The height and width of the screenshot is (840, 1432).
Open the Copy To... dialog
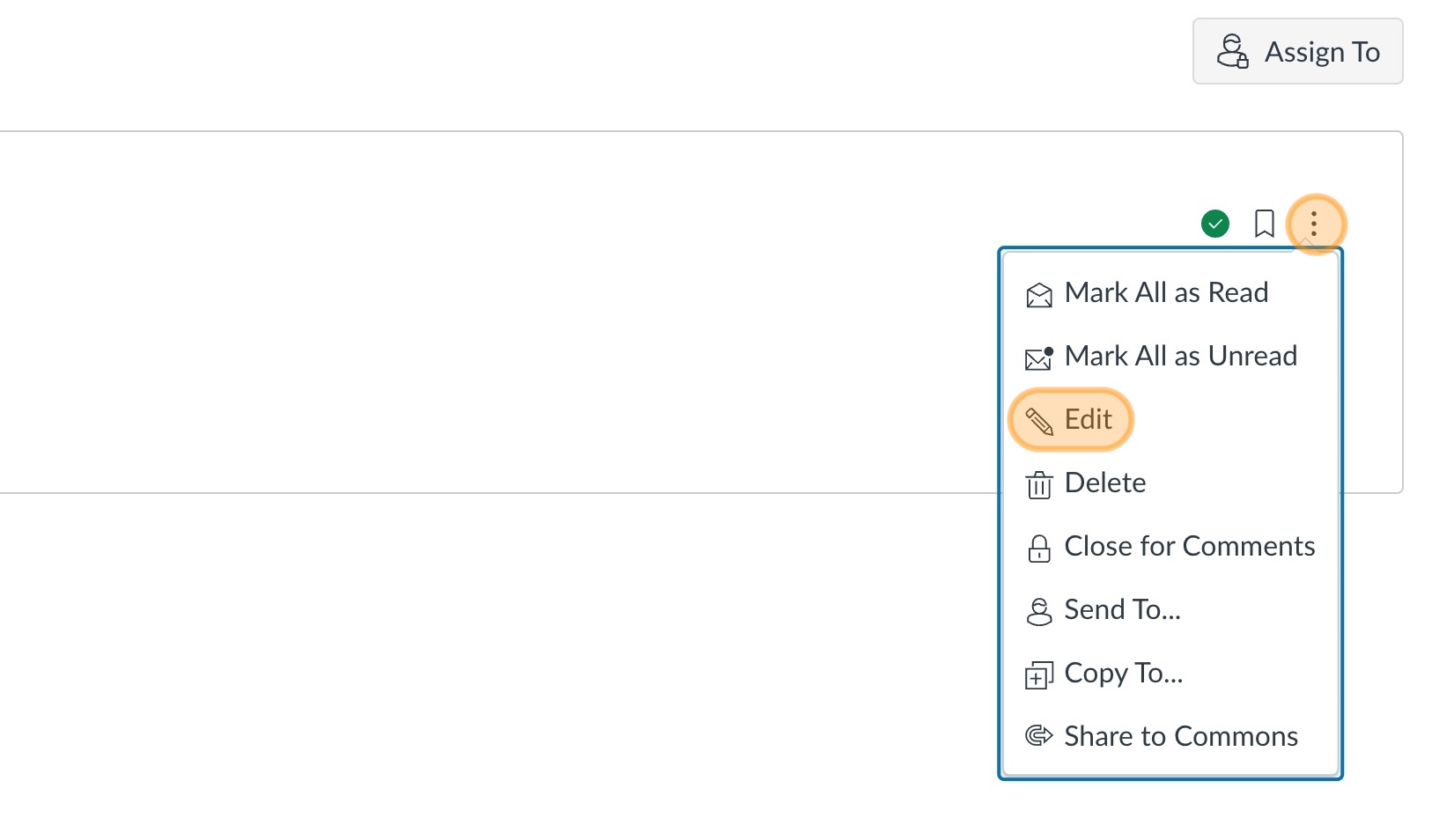[x=1123, y=674]
